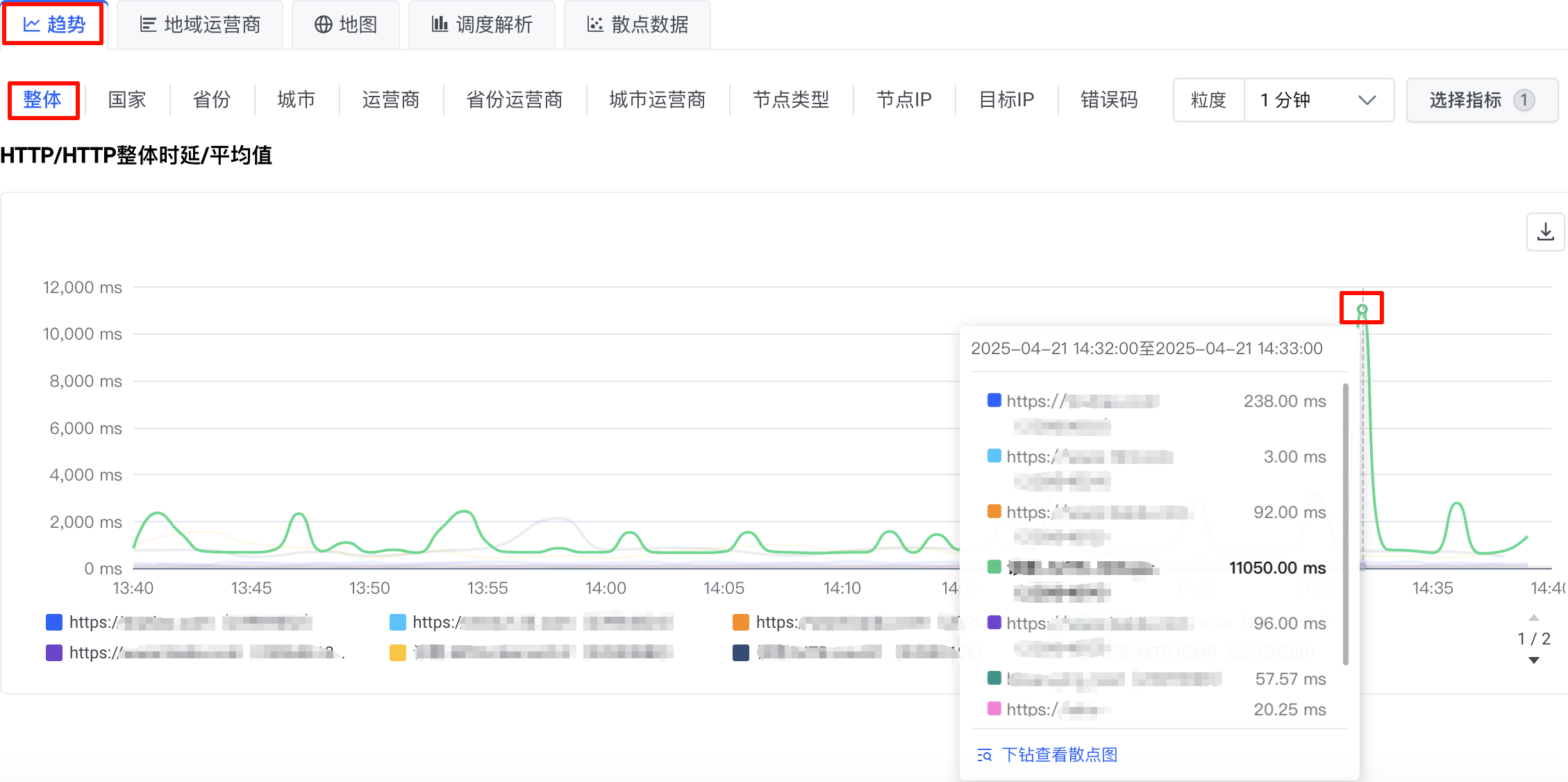Toggle the purple legend series
Viewport: 1568px width, 782px height.
pyautogui.click(x=54, y=653)
